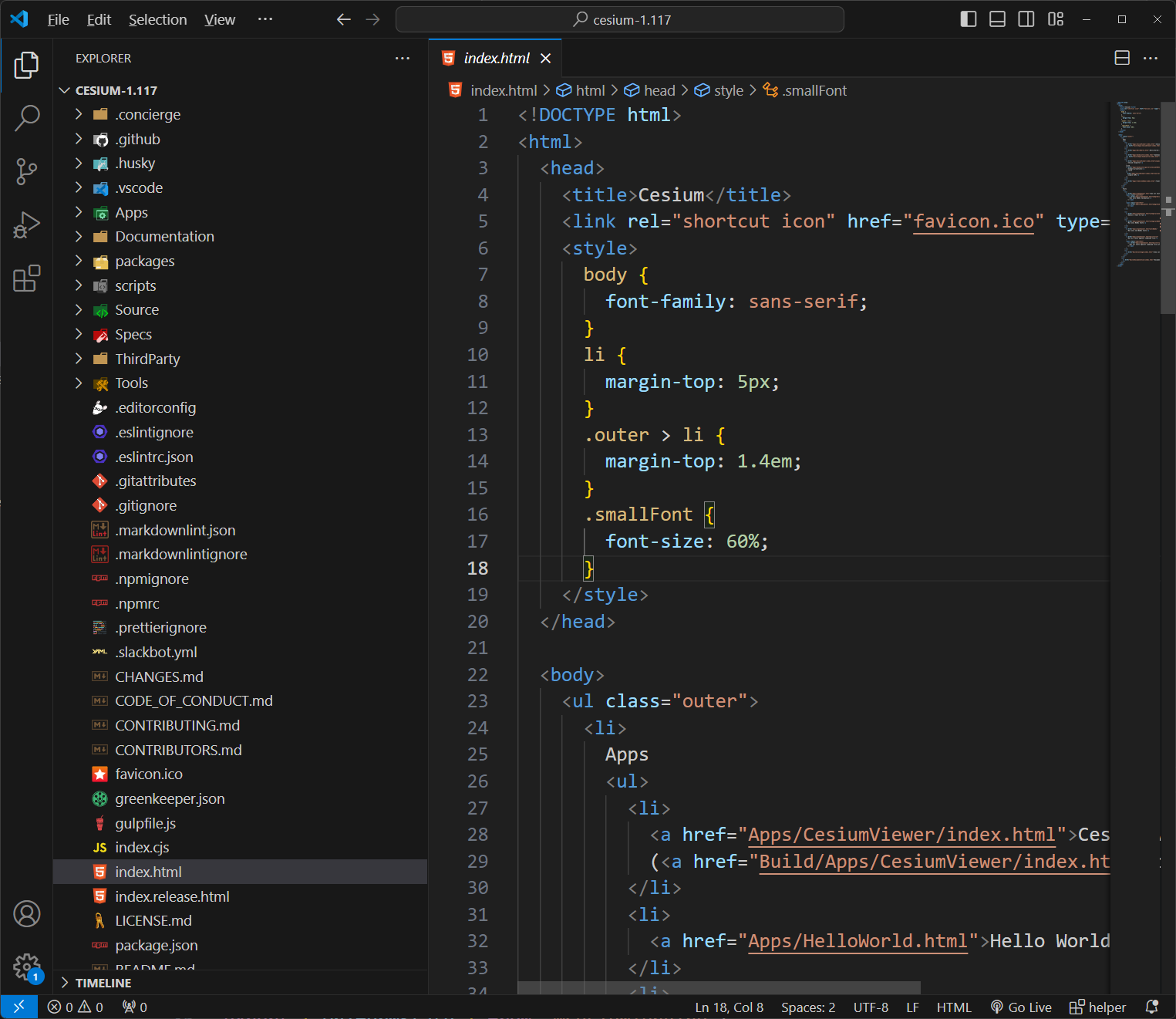Viewport: 1176px width, 1019px height.
Task: Expand the .github folder
Action: pyautogui.click(x=241, y=139)
